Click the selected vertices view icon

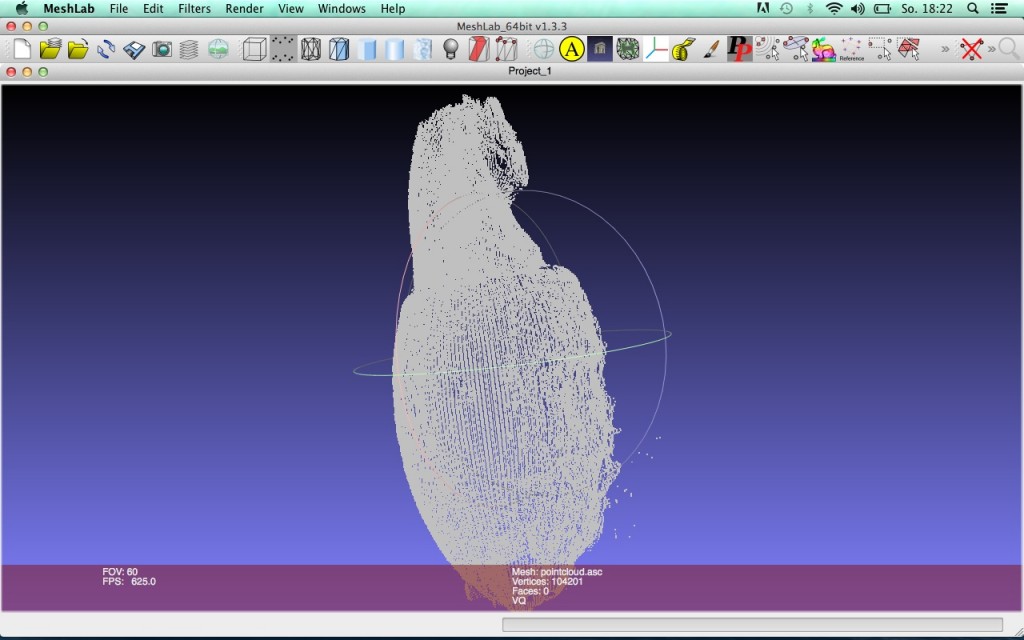coord(507,49)
